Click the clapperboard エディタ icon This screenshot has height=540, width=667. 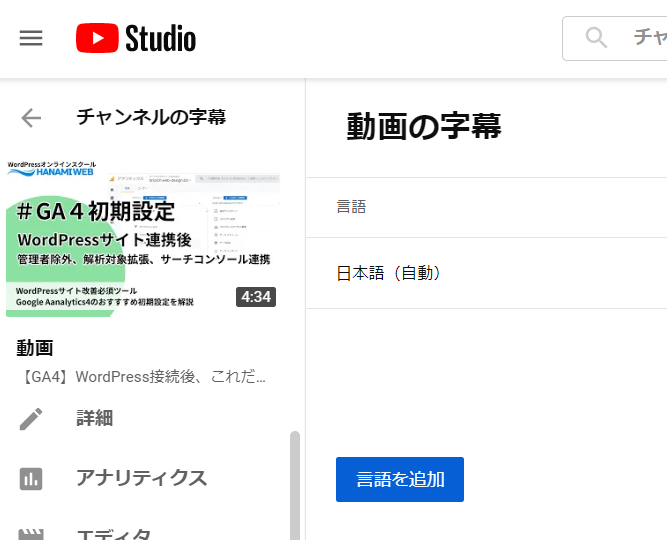pos(31,533)
